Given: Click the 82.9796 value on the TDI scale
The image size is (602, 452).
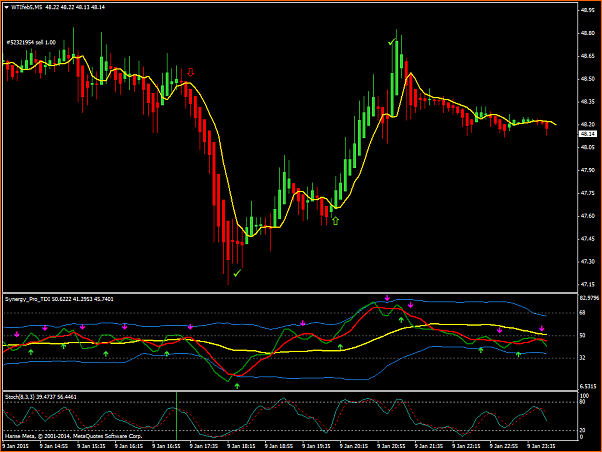Looking at the screenshot, I should pyautogui.click(x=589, y=298).
